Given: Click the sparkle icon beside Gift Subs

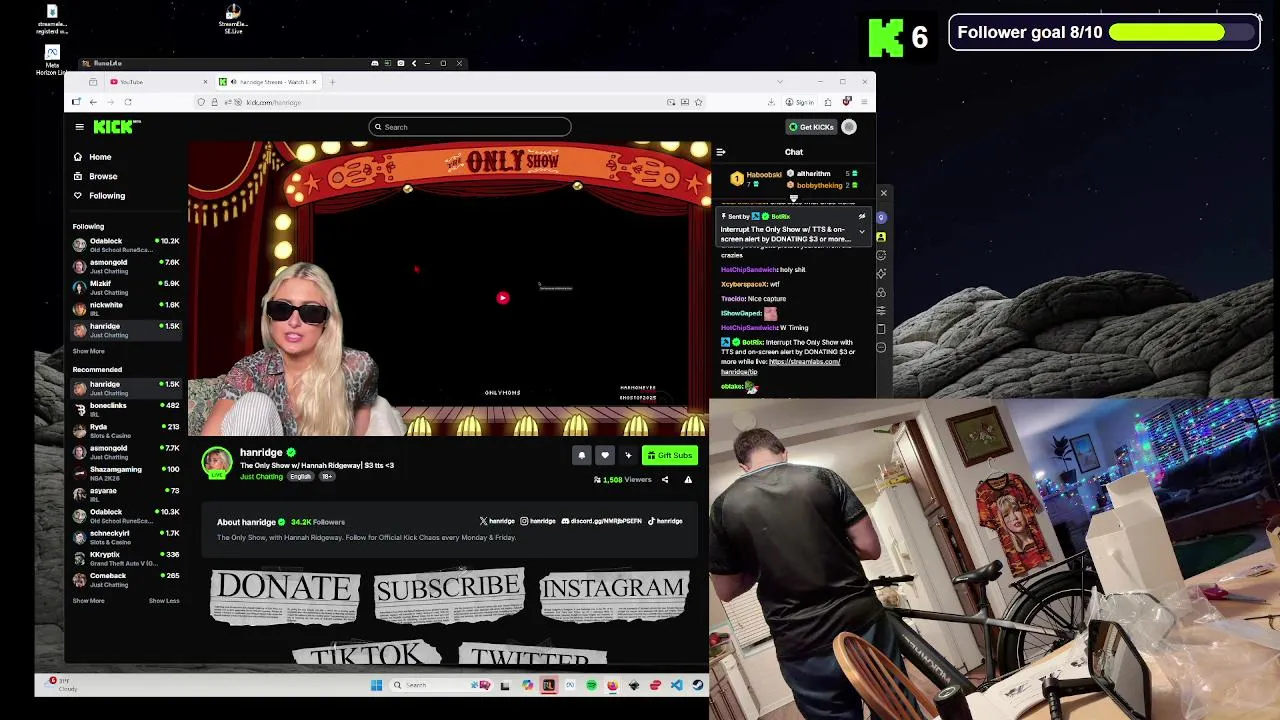Looking at the screenshot, I should click(628, 455).
